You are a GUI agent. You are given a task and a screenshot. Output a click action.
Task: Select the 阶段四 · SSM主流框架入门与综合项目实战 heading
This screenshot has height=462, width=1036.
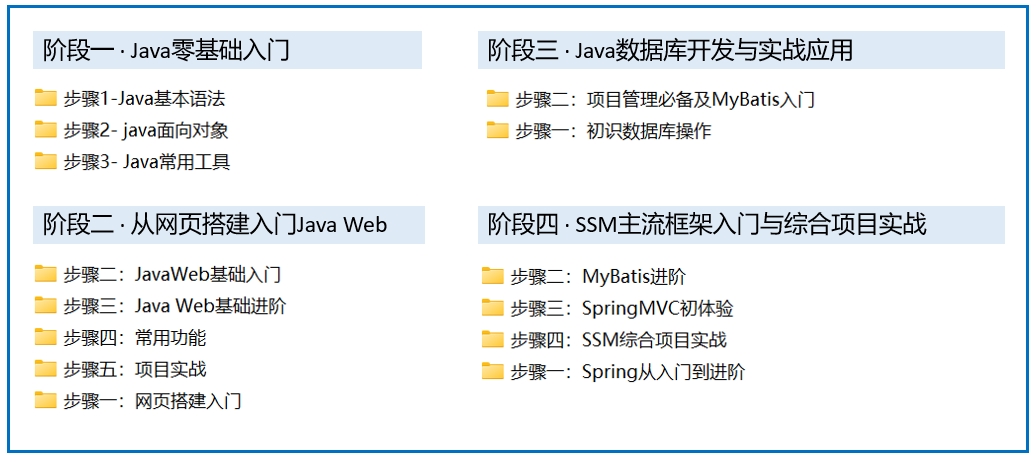707,224
